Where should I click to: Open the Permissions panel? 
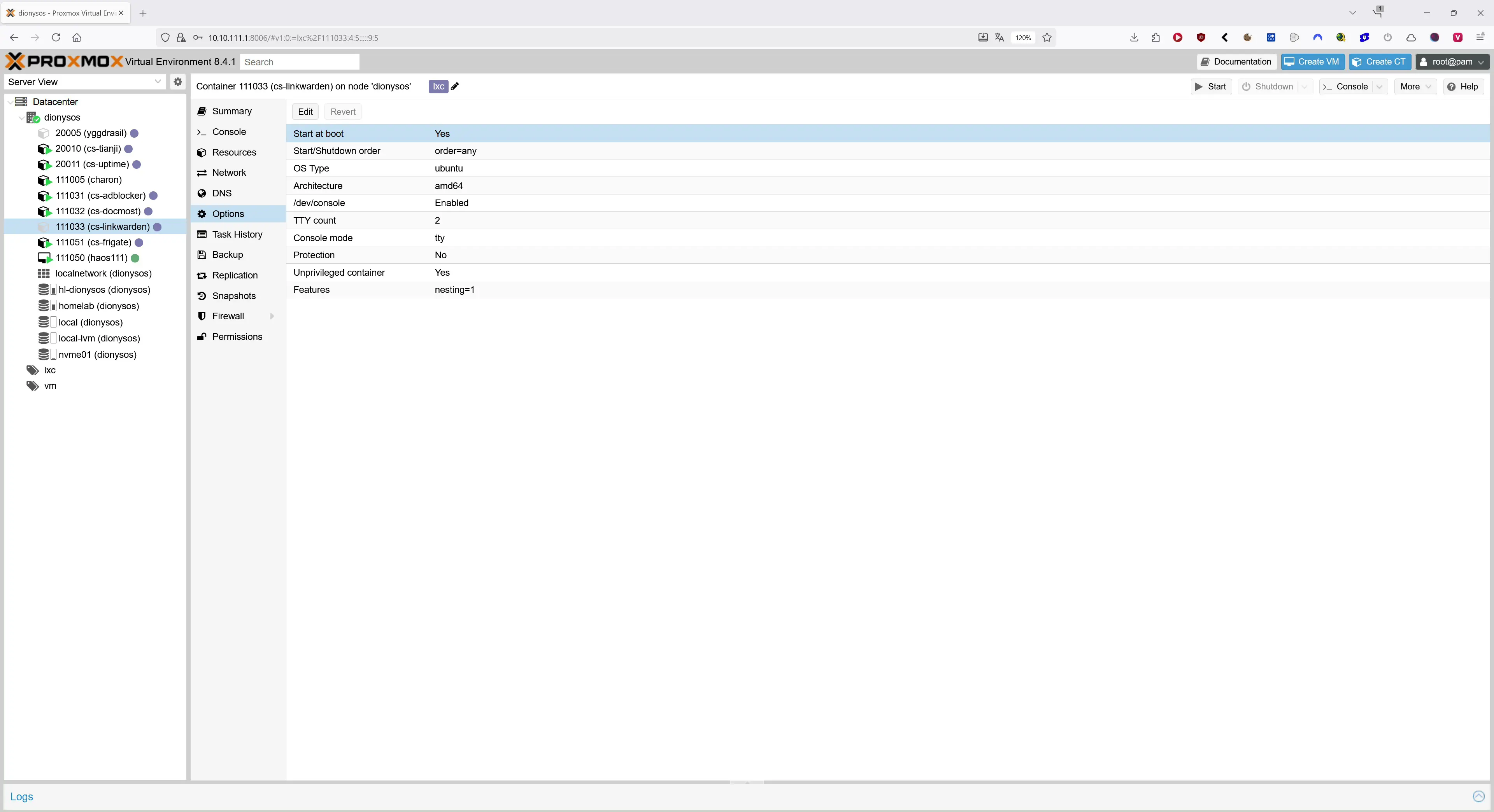[x=237, y=336]
